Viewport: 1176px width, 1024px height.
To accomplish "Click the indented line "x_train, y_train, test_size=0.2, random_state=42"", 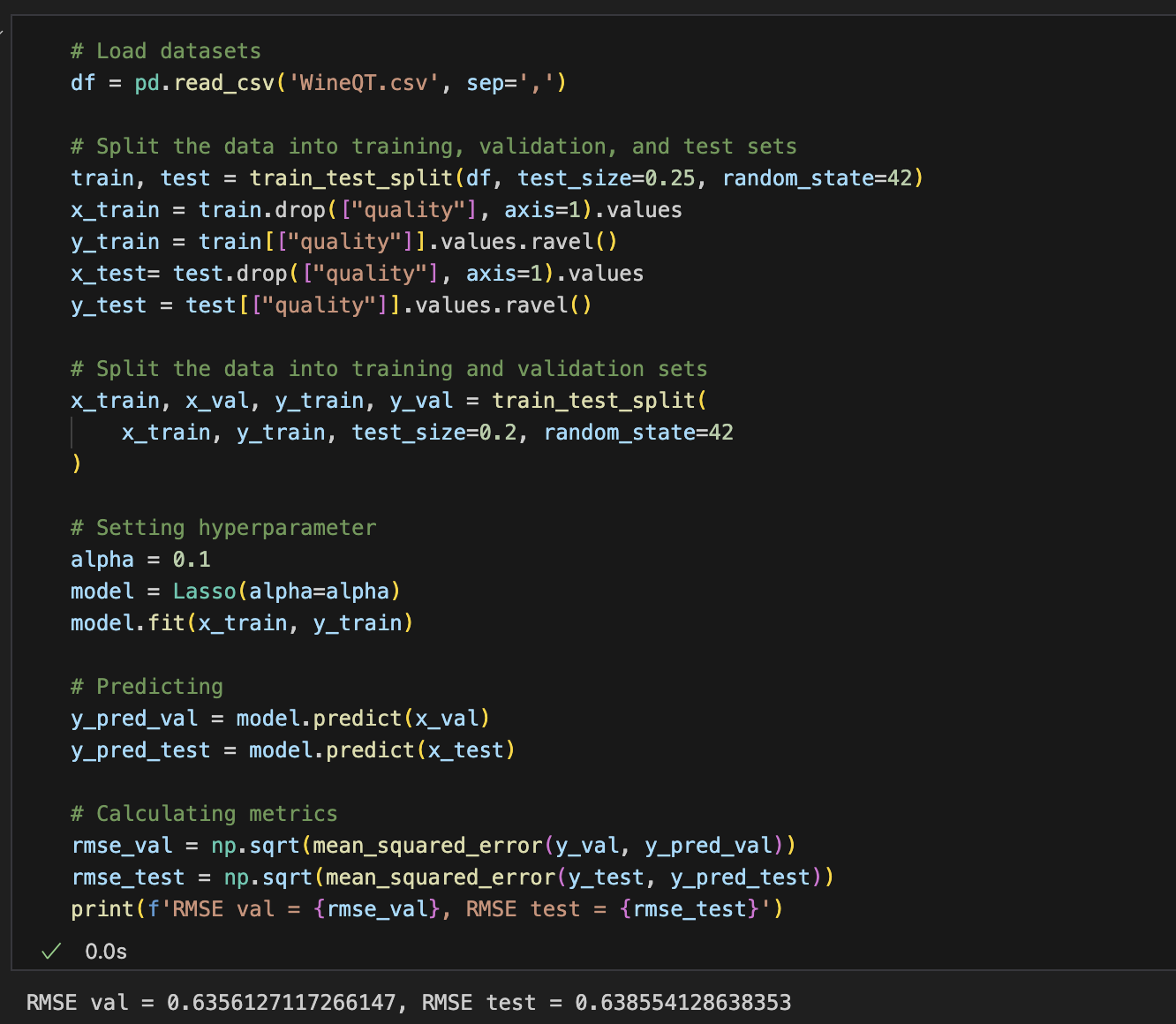I will pos(427,433).
